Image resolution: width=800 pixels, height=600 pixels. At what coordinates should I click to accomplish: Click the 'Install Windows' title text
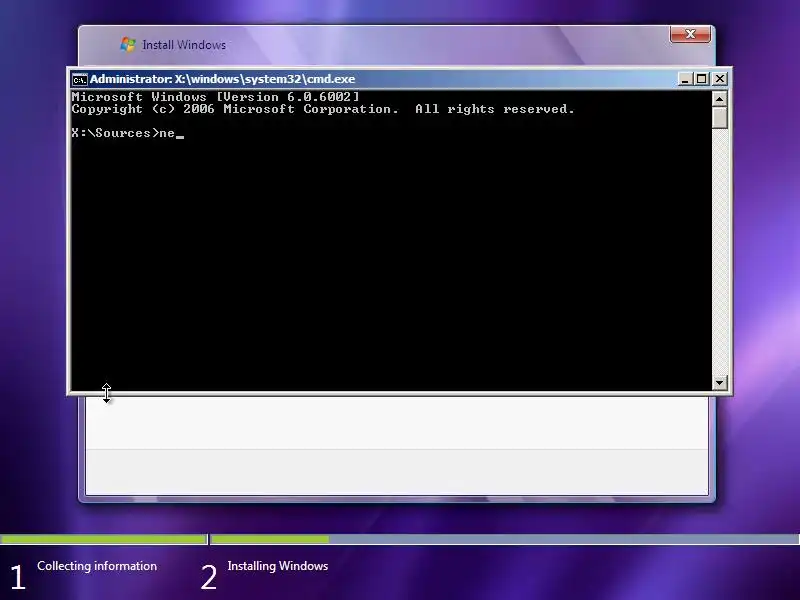pos(184,45)
